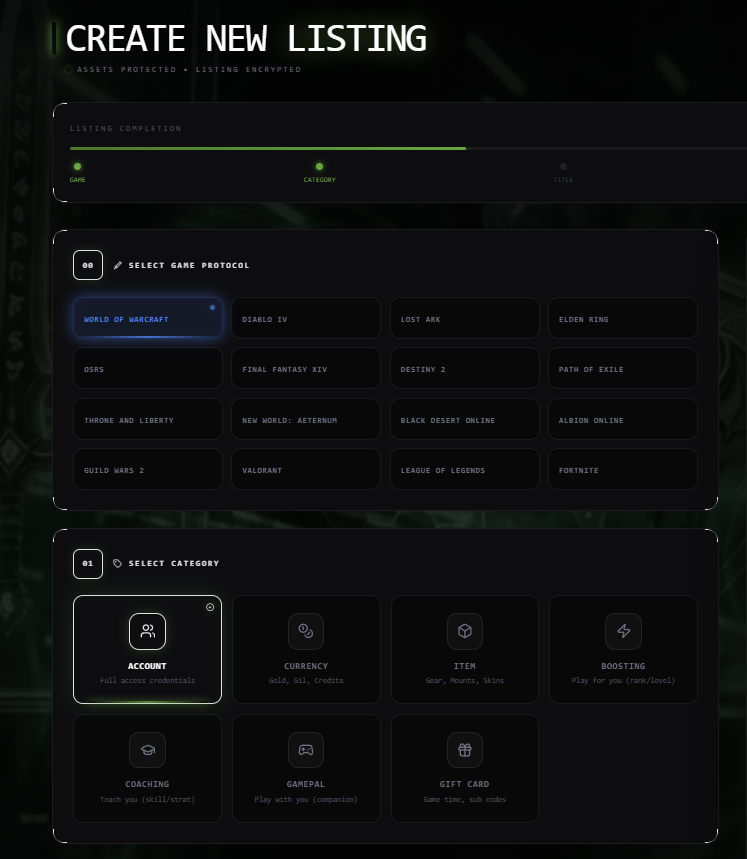Click the Currency coins icon
The image size is (747, 859).
click(306, 631)
